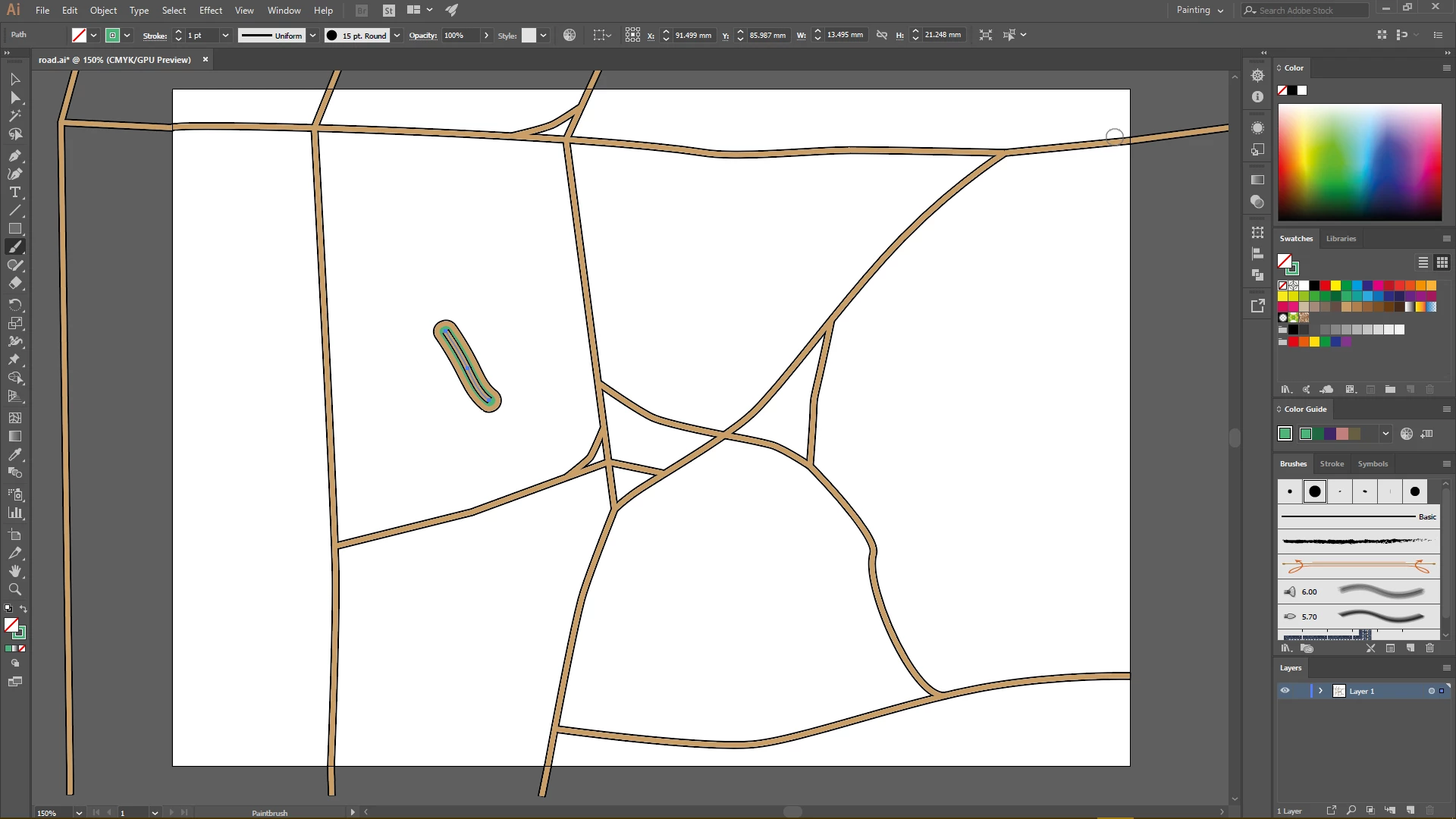Expand Layer 1 contents

[x=1320, y=691]
